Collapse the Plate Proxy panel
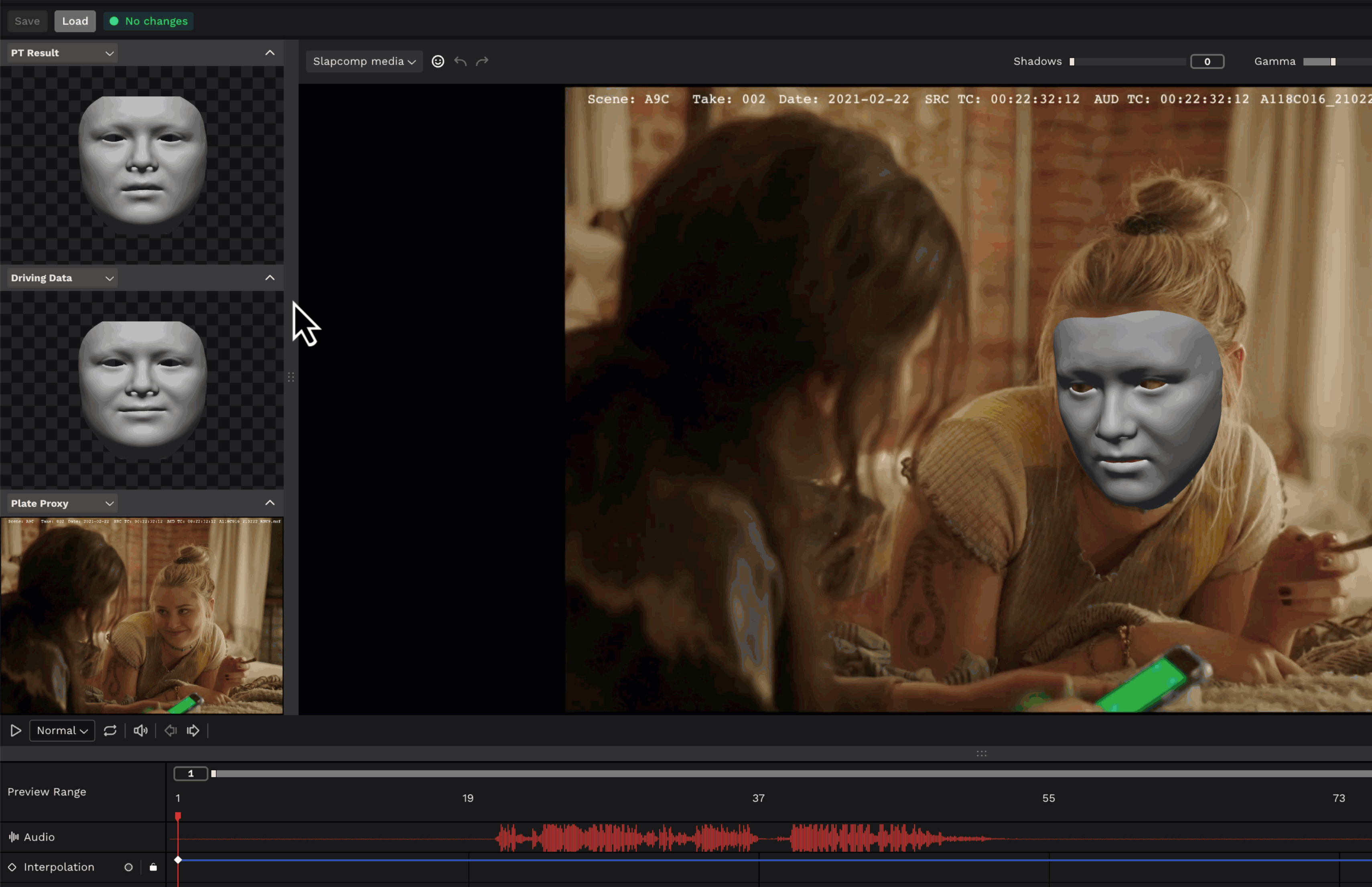The width and height of the screenshot is (1372, 887). pyautogui.click(x=270, y=503)
